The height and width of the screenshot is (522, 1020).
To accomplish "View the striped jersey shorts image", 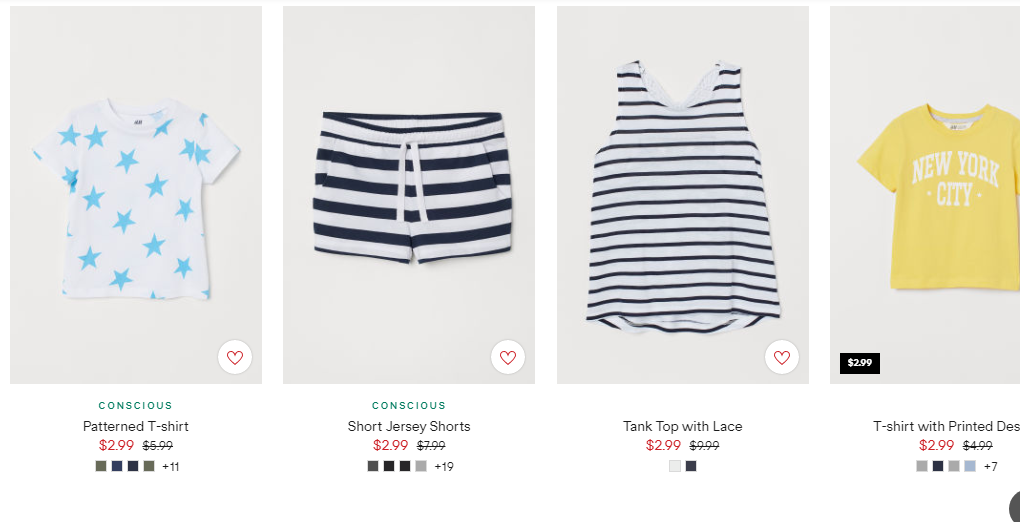I will point(409,195).
